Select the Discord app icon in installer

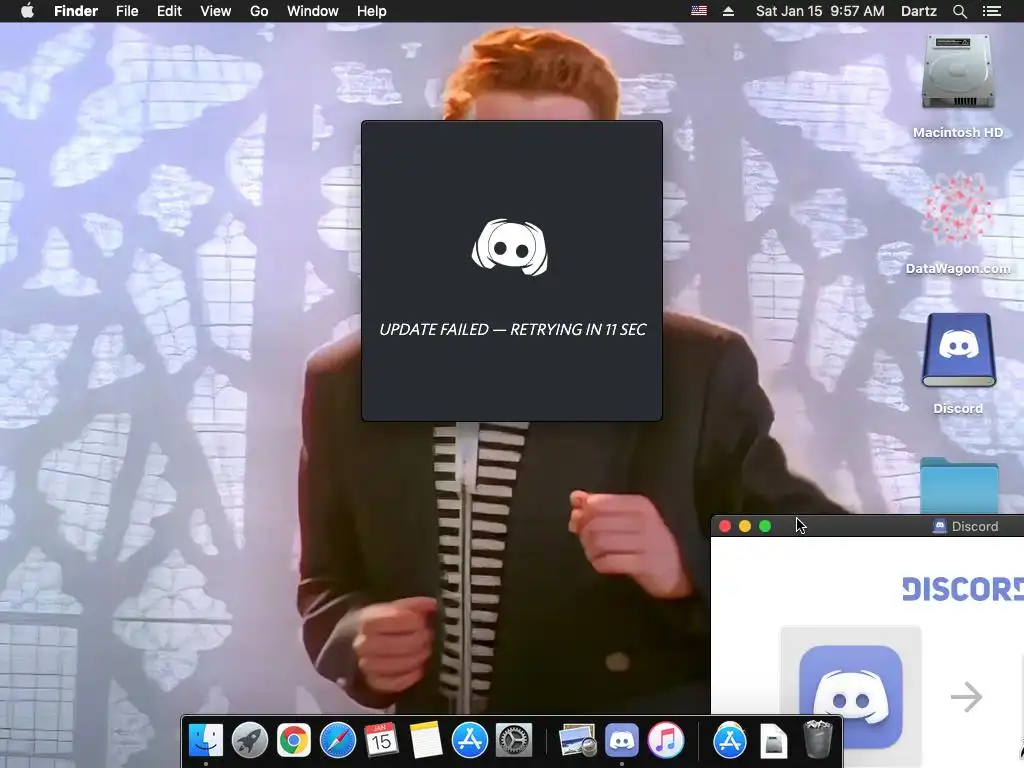[851, 696]
